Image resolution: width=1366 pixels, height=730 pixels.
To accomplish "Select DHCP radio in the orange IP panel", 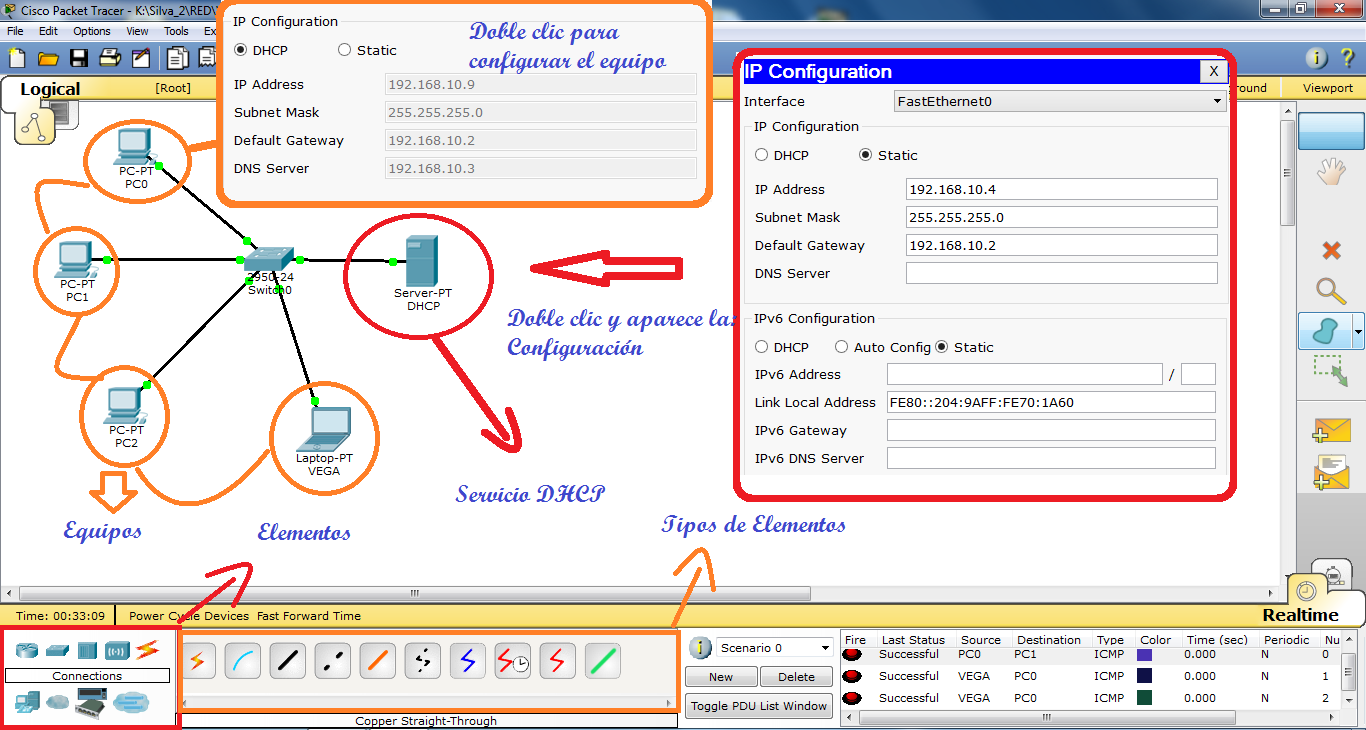I will (241, 50).
